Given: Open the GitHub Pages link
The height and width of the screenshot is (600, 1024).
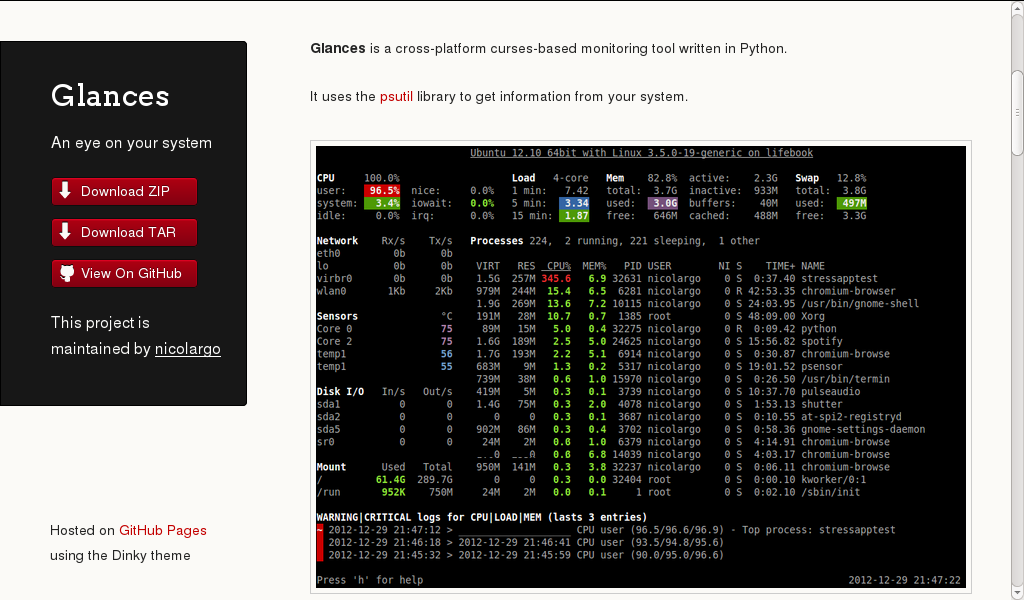Looking at the screenshot, I should 162,530.
